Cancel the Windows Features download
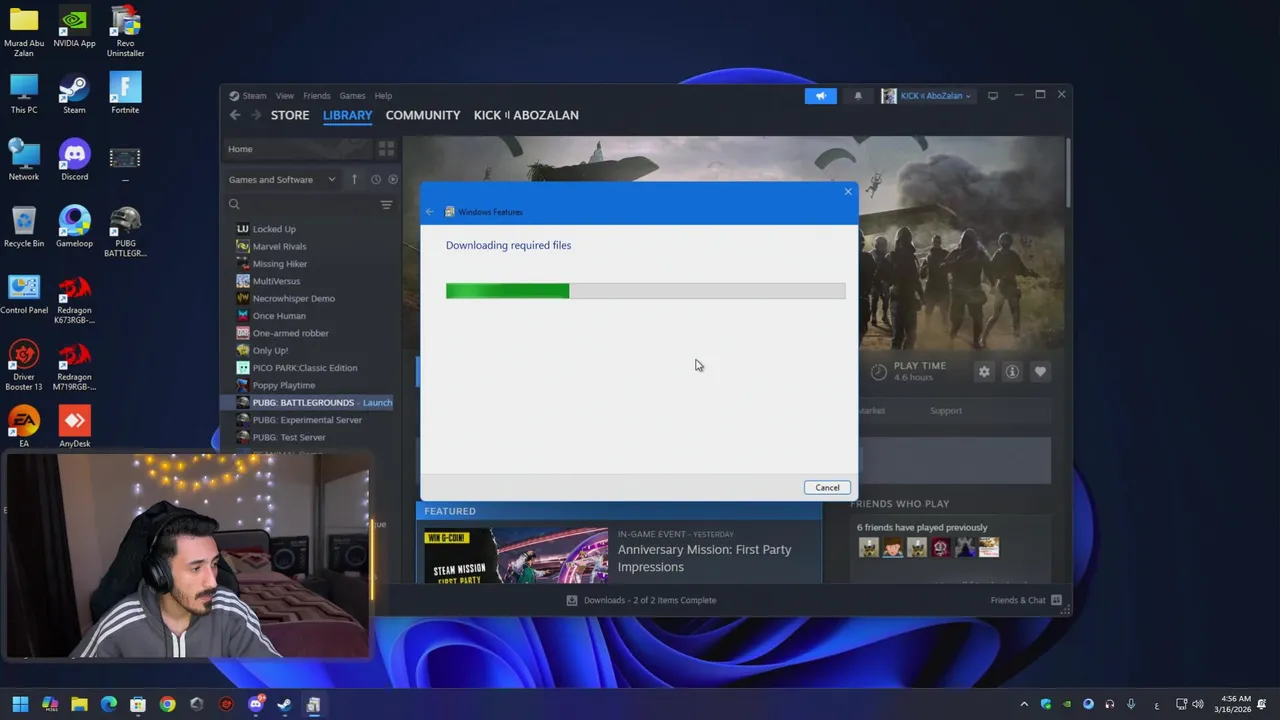Viewport: 1280px width, 720px height. click(x=827, y=487)
